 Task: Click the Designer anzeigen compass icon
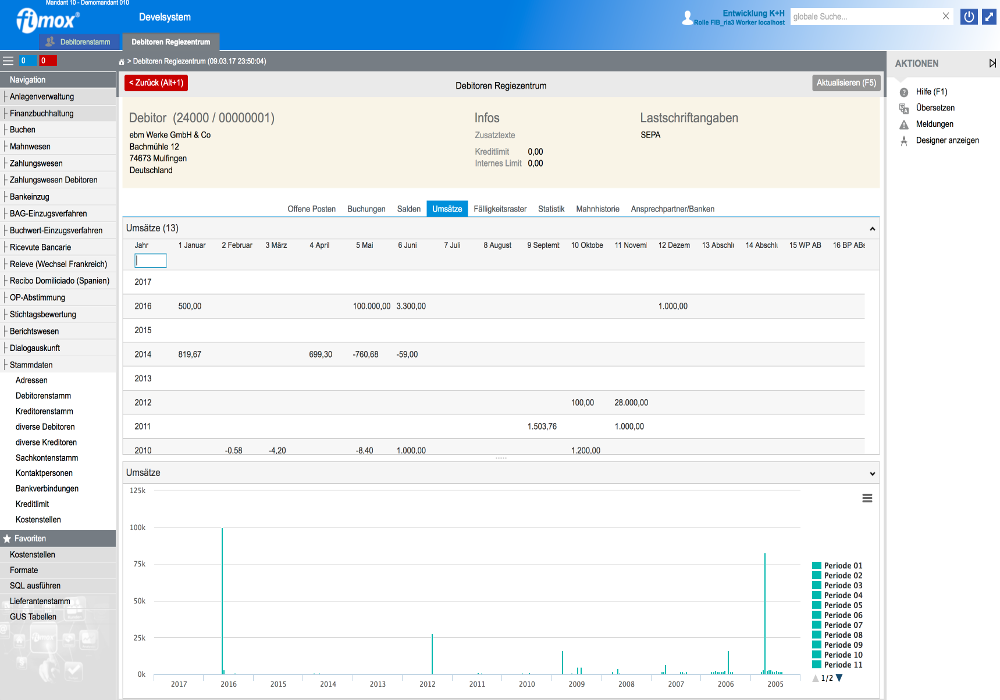[x=903, y=140]
